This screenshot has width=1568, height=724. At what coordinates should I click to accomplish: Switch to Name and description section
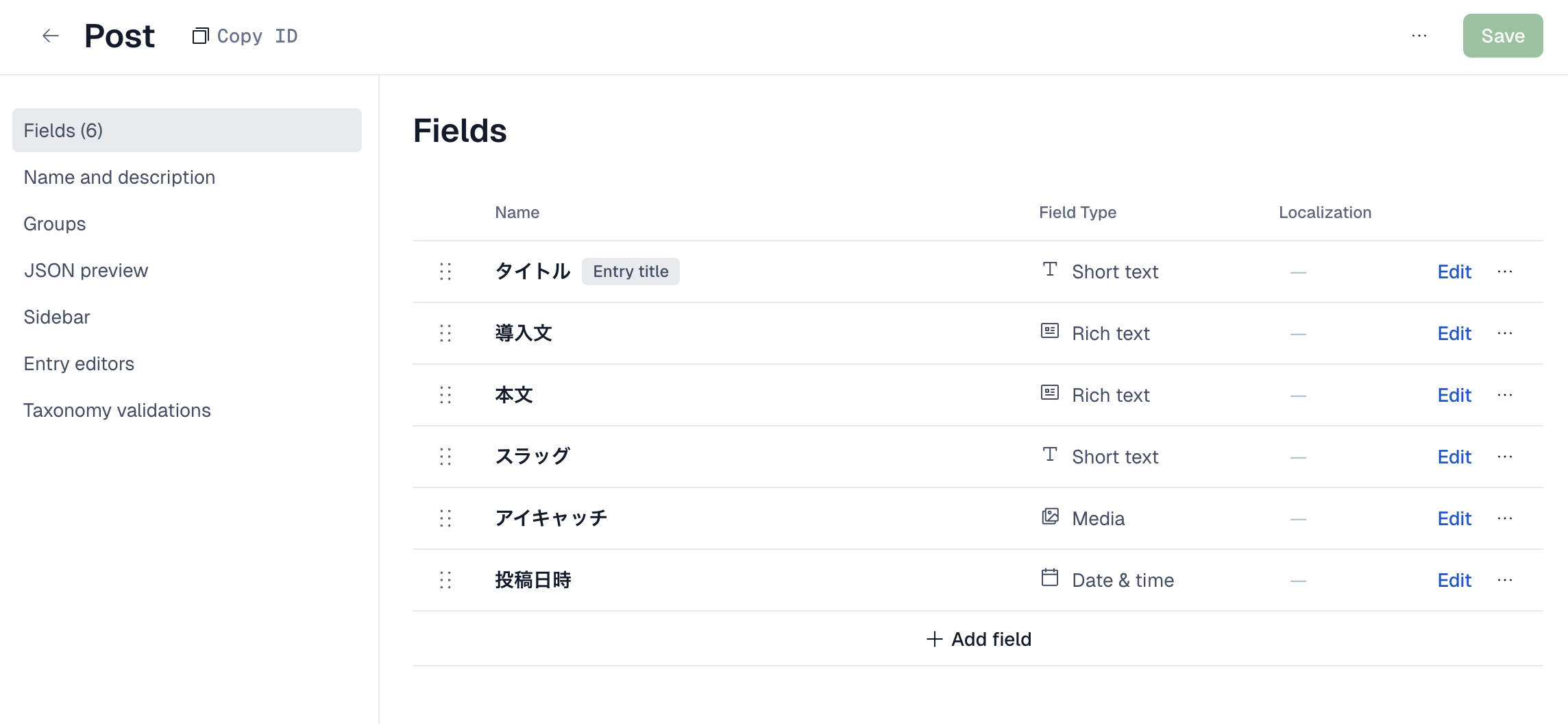(119, 177)
